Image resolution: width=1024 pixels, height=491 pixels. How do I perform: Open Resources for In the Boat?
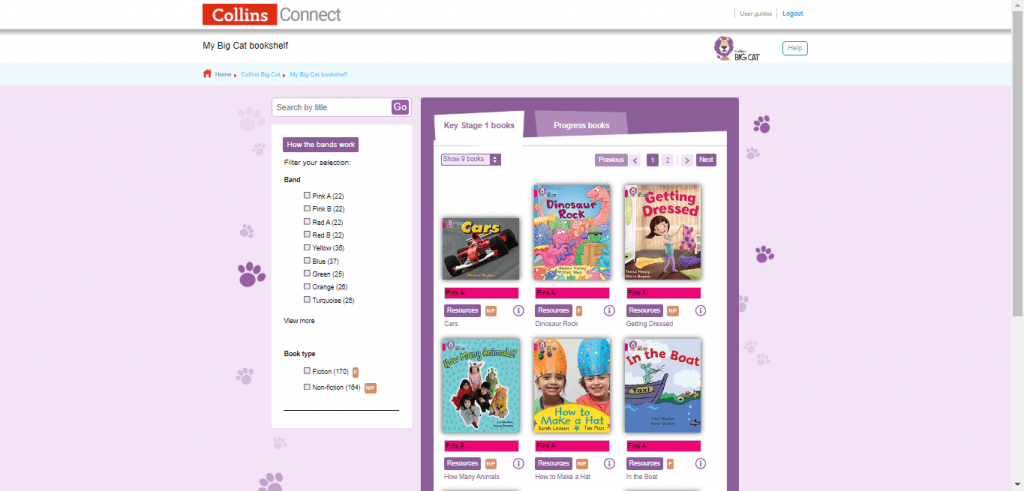pos(645,464)
